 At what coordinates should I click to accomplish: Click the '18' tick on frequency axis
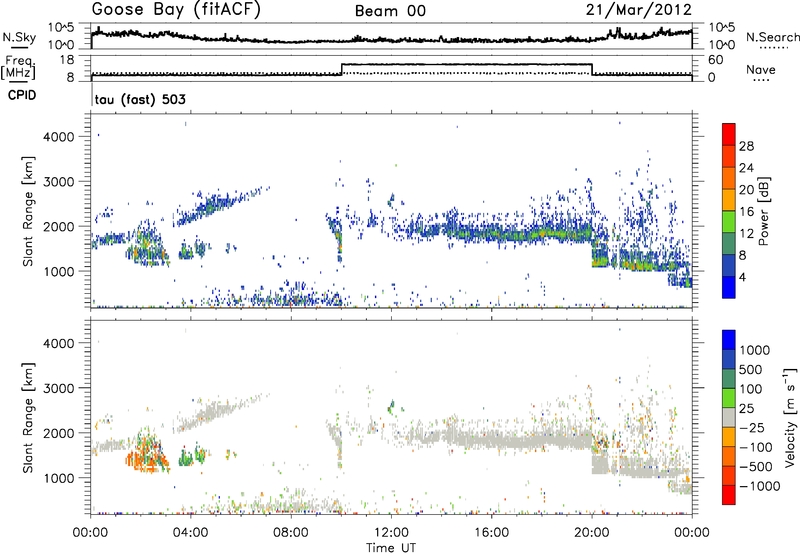(x=67, y=60)
